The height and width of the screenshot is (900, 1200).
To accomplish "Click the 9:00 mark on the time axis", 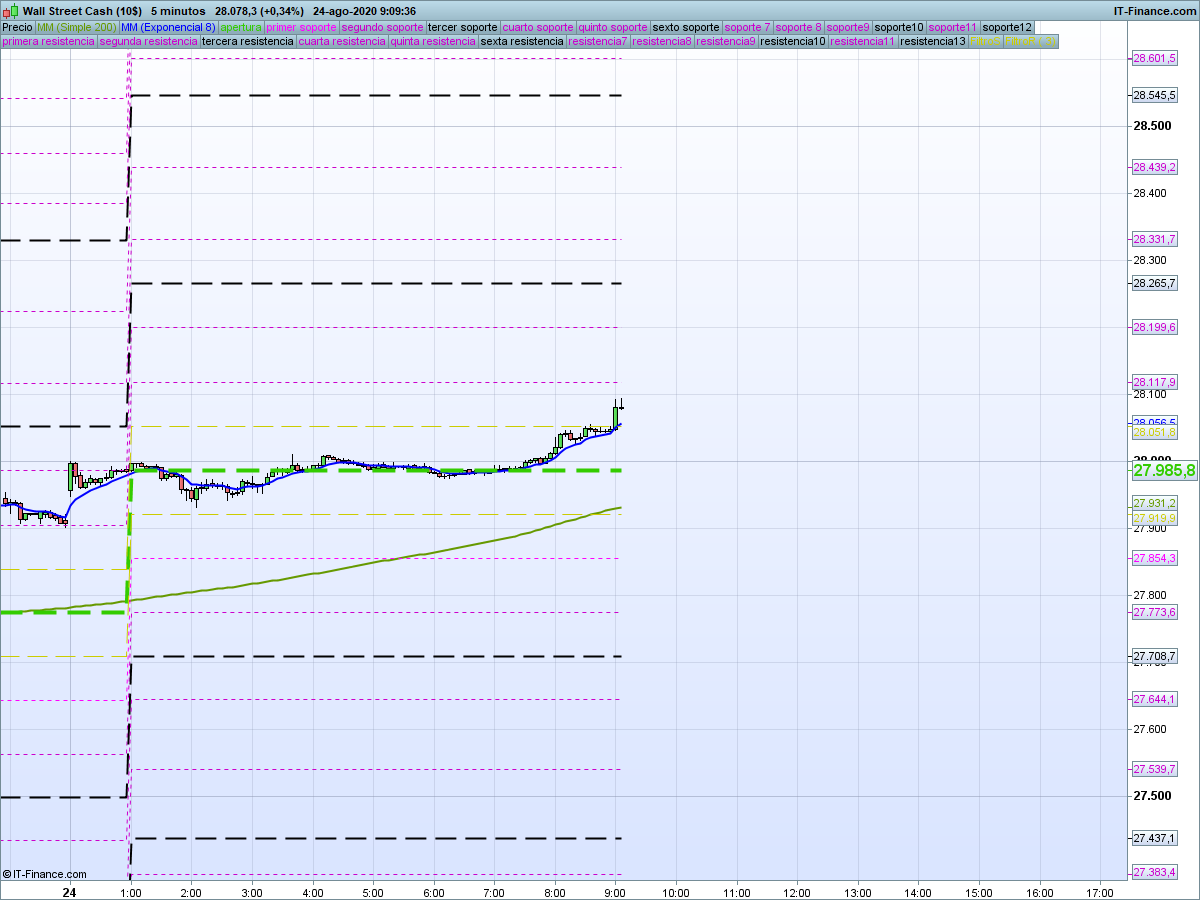I will point(615,892).
